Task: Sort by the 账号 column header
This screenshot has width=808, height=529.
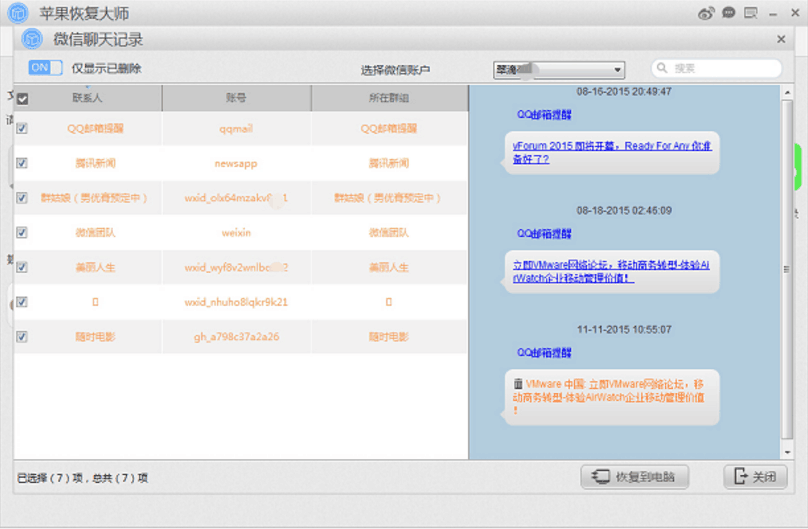Action: (237, 98)
